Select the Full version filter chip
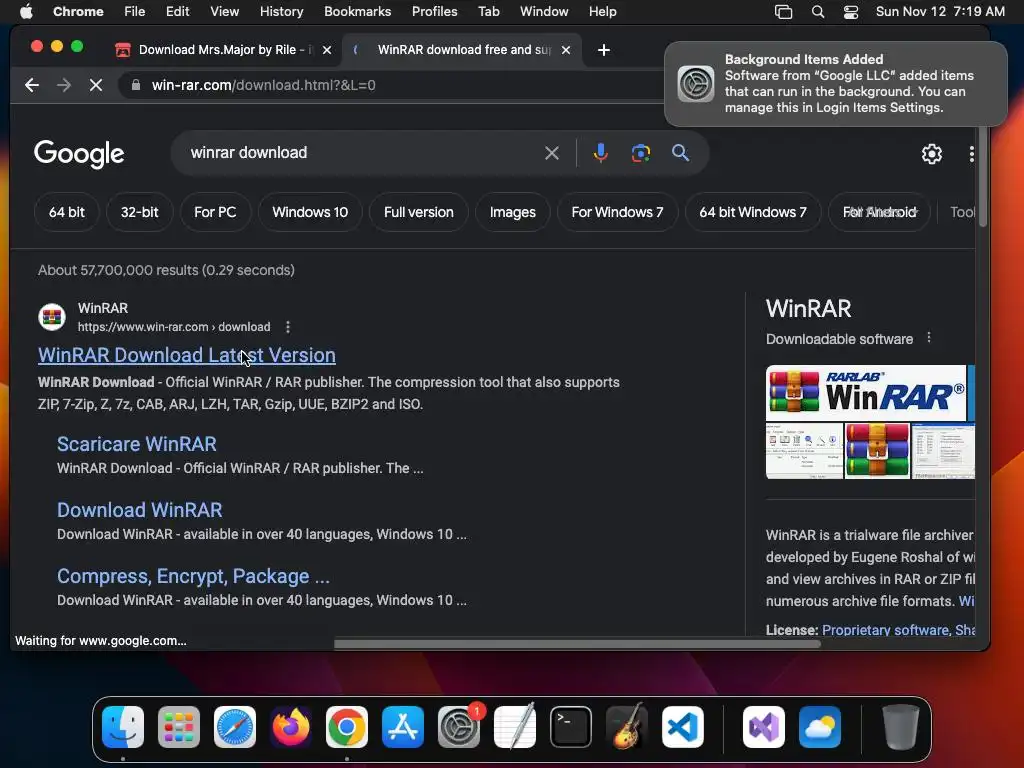 tap(419, 212)
